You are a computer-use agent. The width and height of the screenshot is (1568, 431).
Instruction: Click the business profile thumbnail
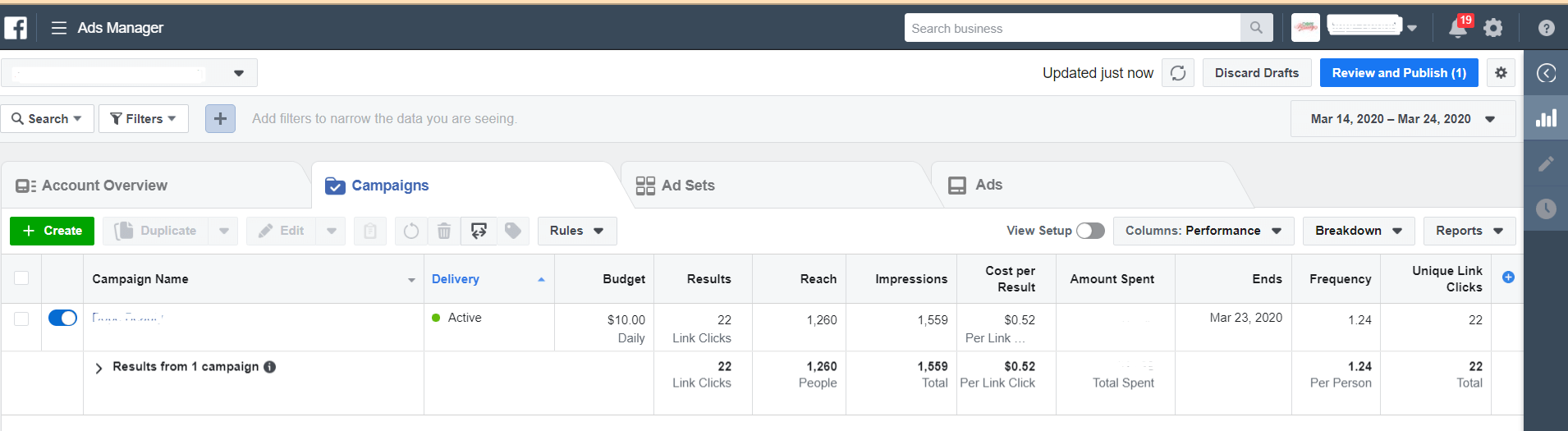[x=1305, y=28]
